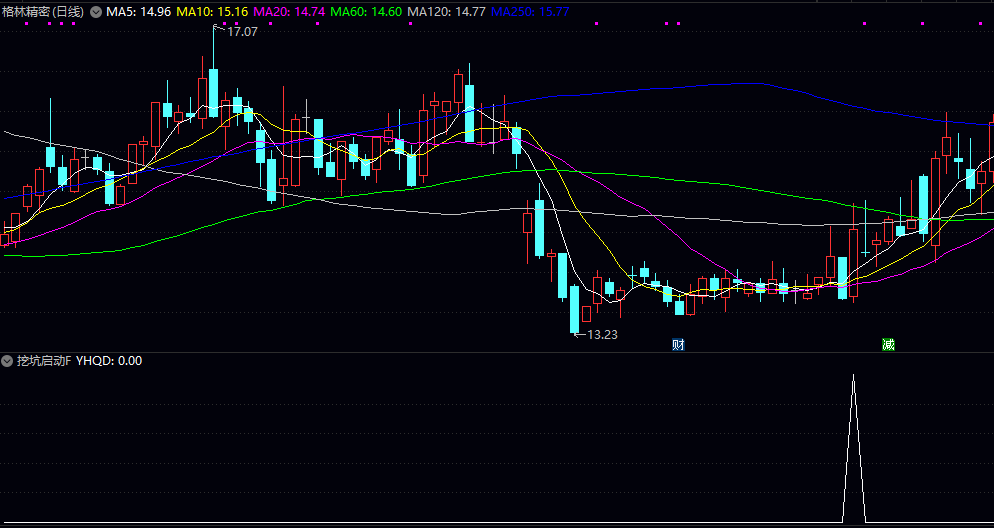The height and width of the screenshot is (528, 994).
Task: Click the 挖坑启动F indicator name
Action: 44,361
